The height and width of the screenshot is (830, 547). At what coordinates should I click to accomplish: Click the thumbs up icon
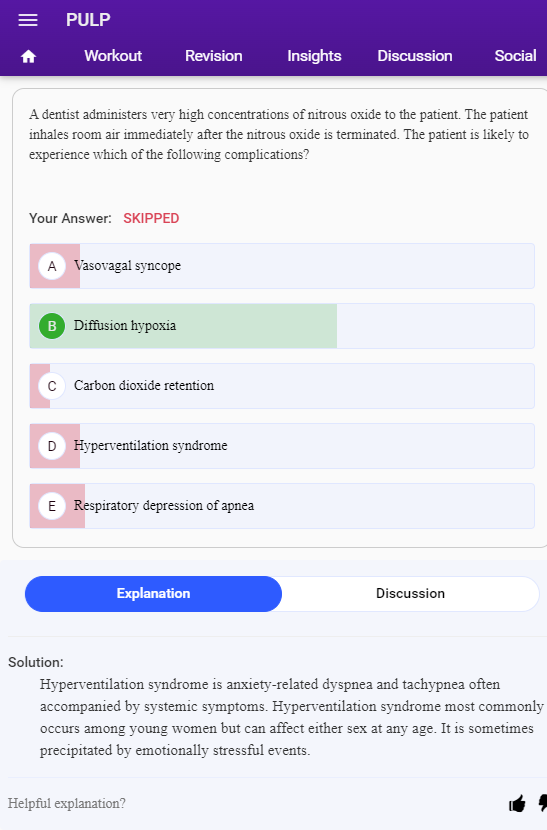[x=517, y=804]
